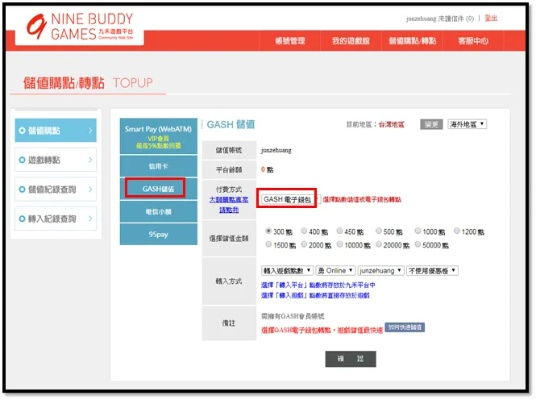Click the 登出 logout link
This screenshot has width=536, height=400.
pyautogui.click(x=491, y=18)
